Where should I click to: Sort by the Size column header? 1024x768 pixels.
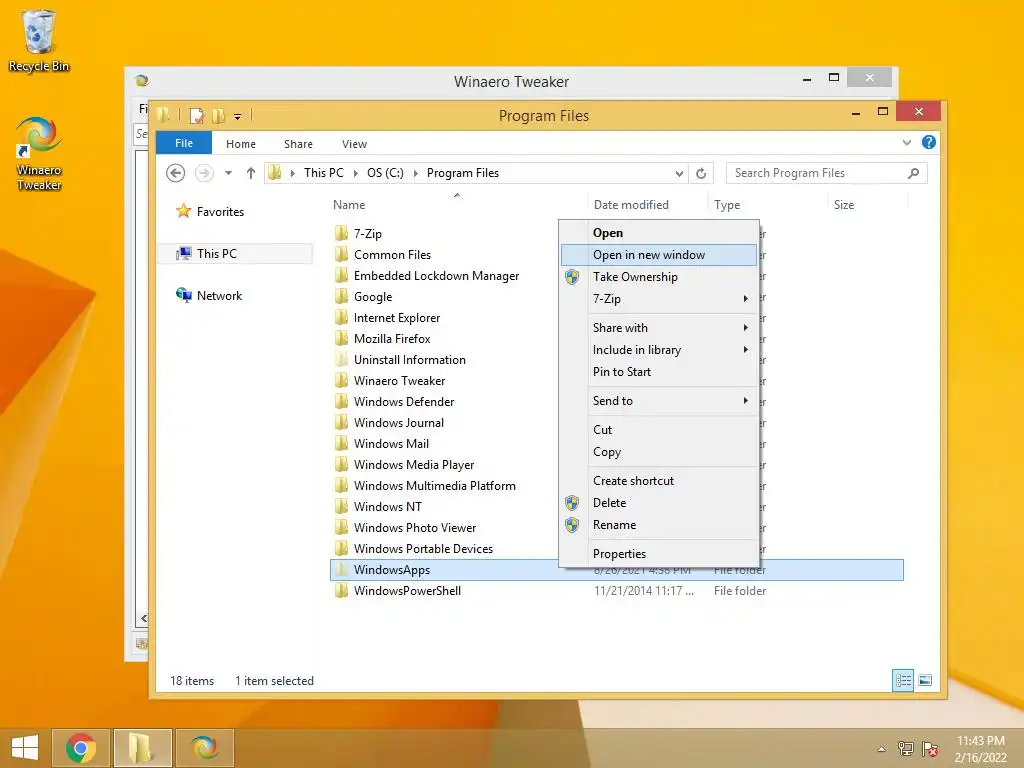pos(844,204)
